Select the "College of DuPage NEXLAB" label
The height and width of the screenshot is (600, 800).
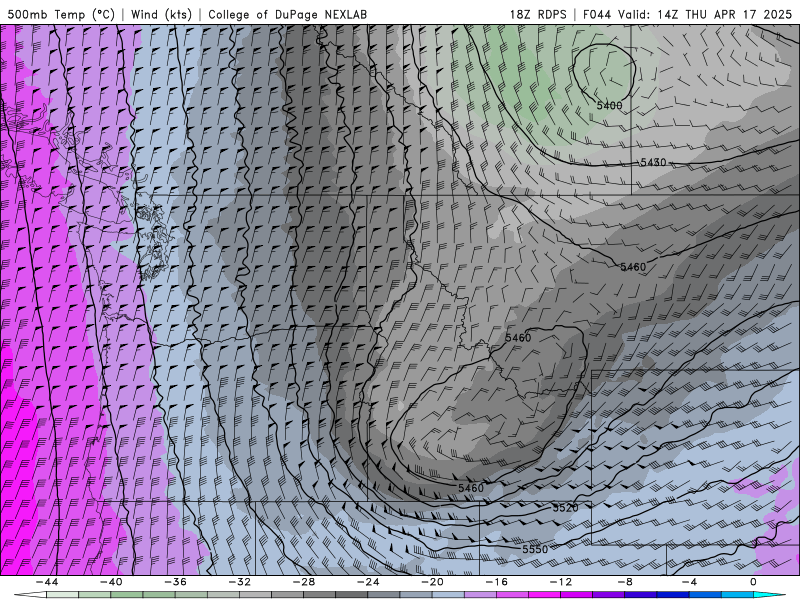[x=287, y=14]
